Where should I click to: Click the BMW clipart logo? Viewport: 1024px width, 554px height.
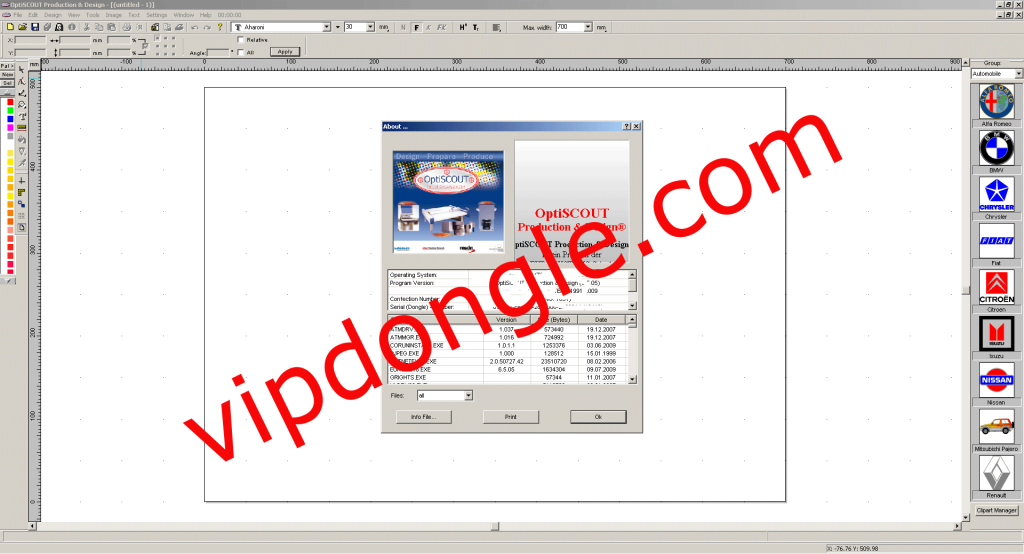(996, 148)
